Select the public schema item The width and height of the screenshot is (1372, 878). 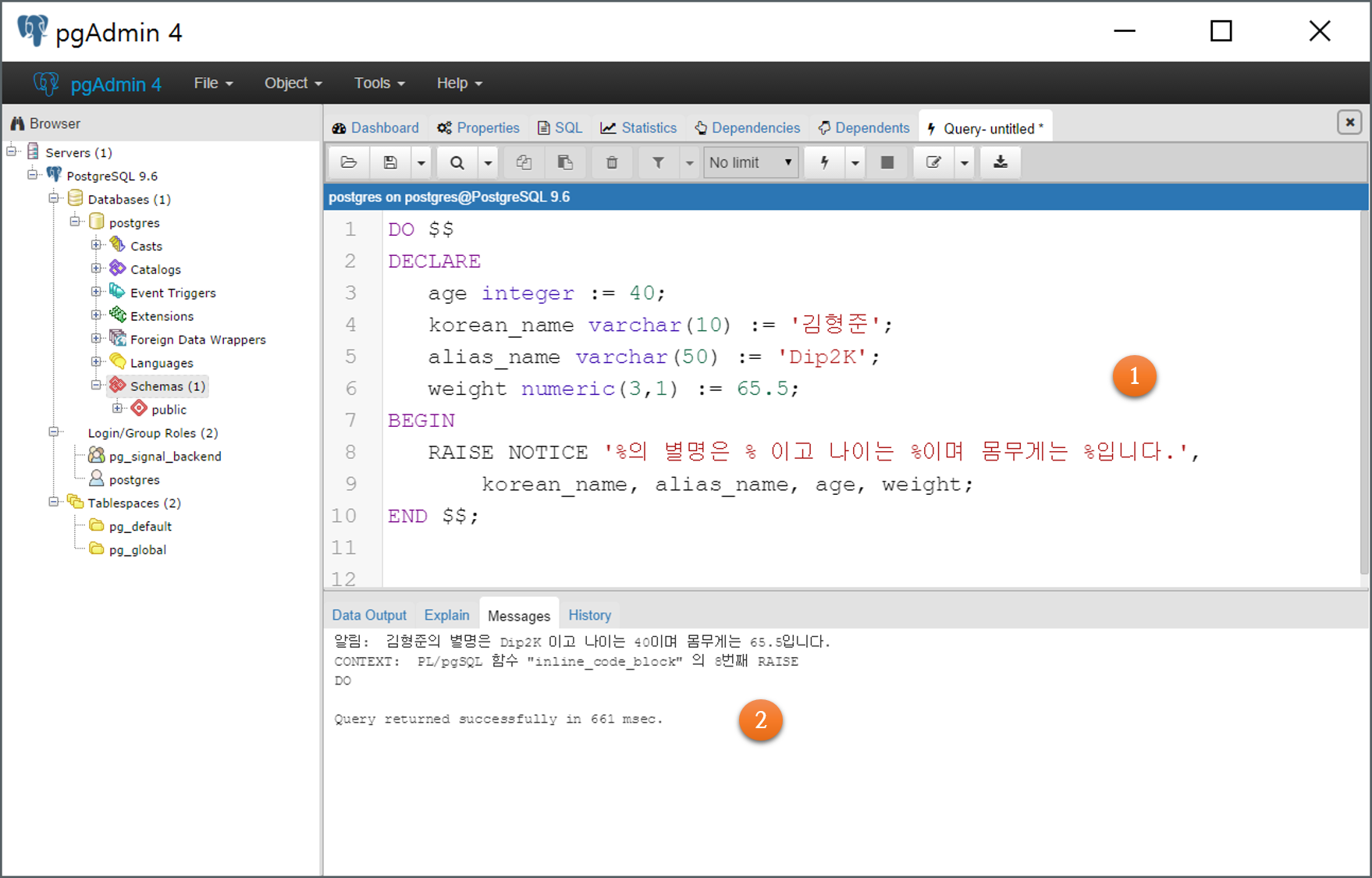[160, 409]
